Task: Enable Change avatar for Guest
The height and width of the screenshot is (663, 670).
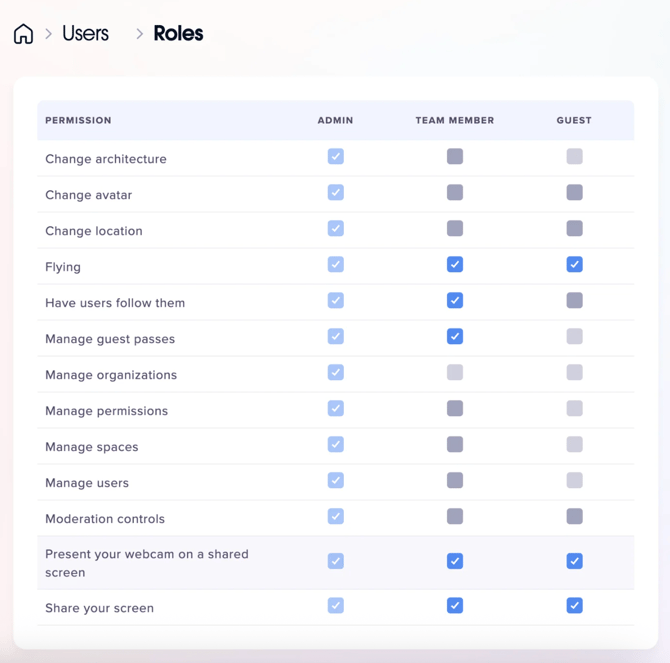Action: coord(574,193)
